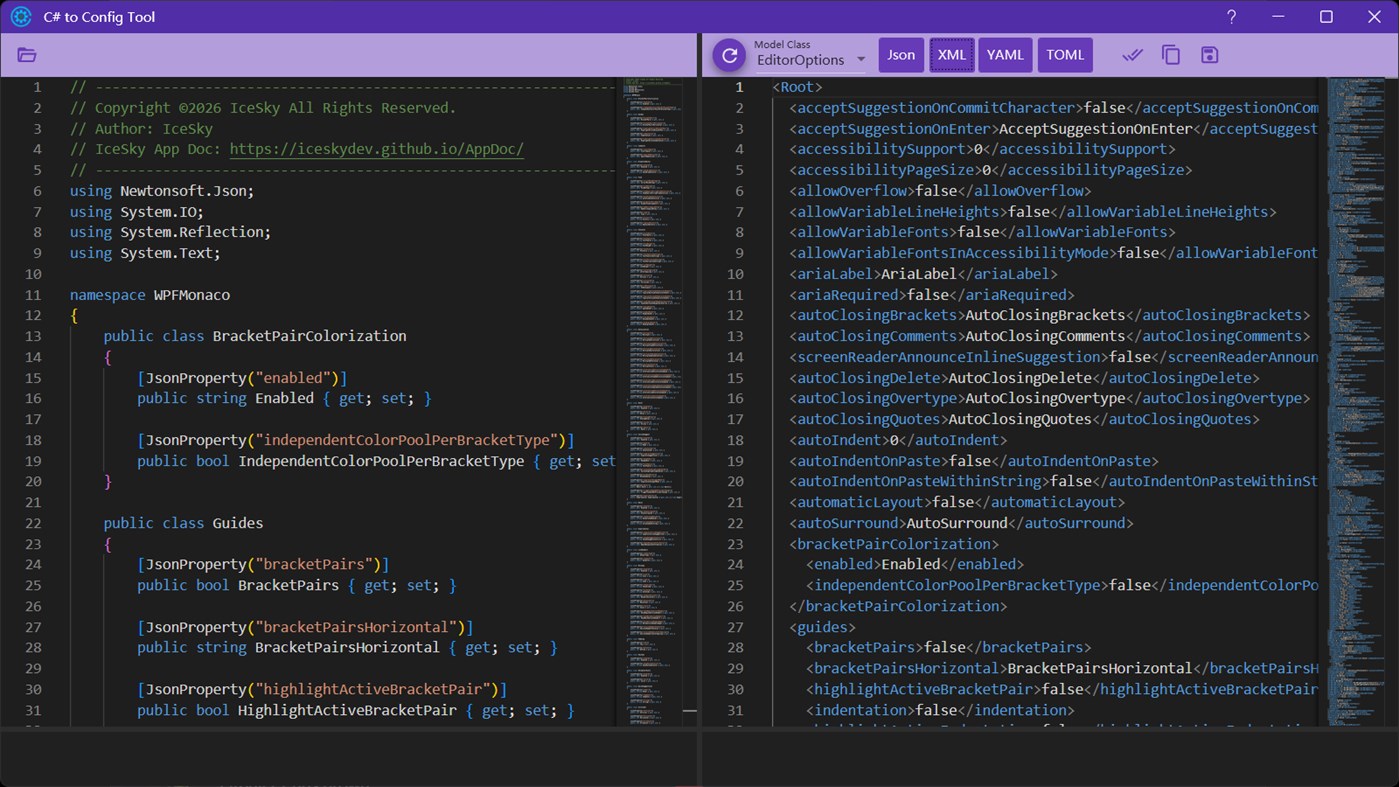This screenshot has height=787, width=1399.
Task: Click the <ariaLabel>AriaLabel</ariaLabel> line
Action: 923,274
